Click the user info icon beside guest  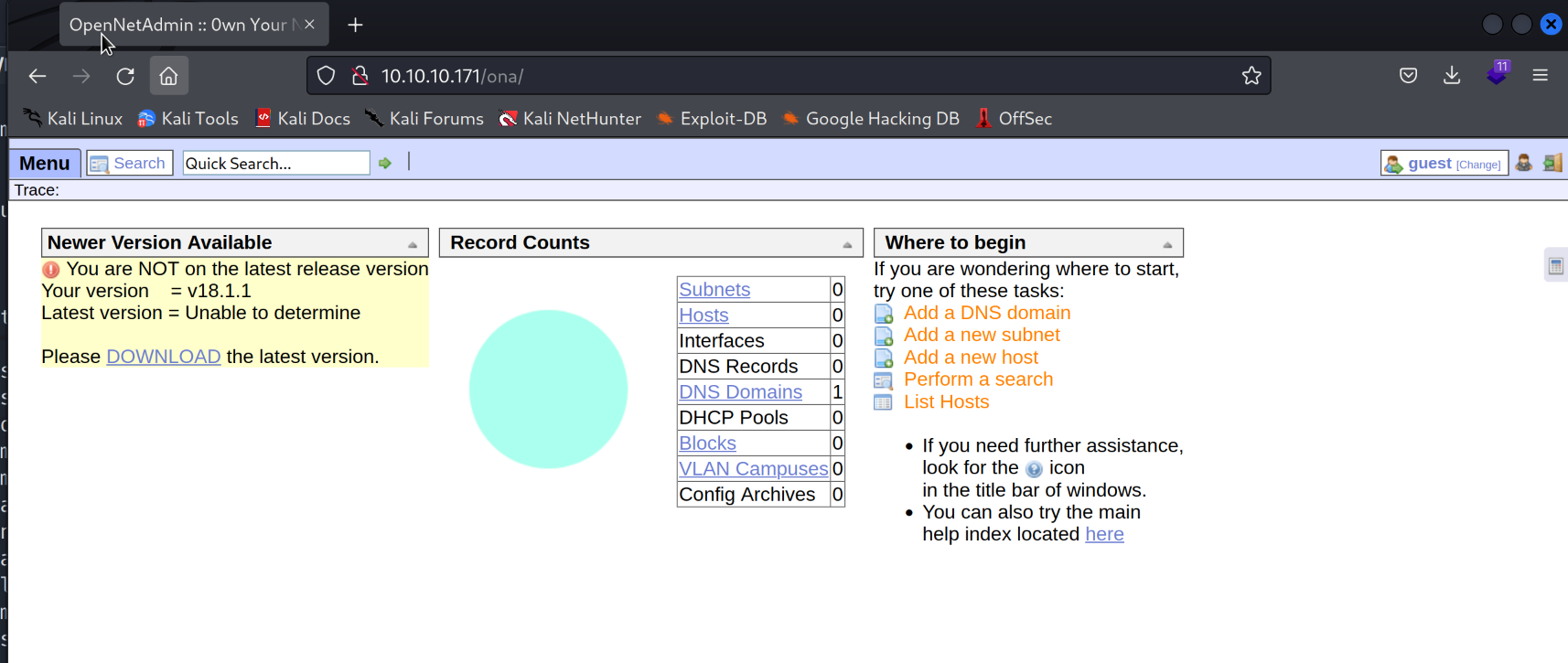1523,163
